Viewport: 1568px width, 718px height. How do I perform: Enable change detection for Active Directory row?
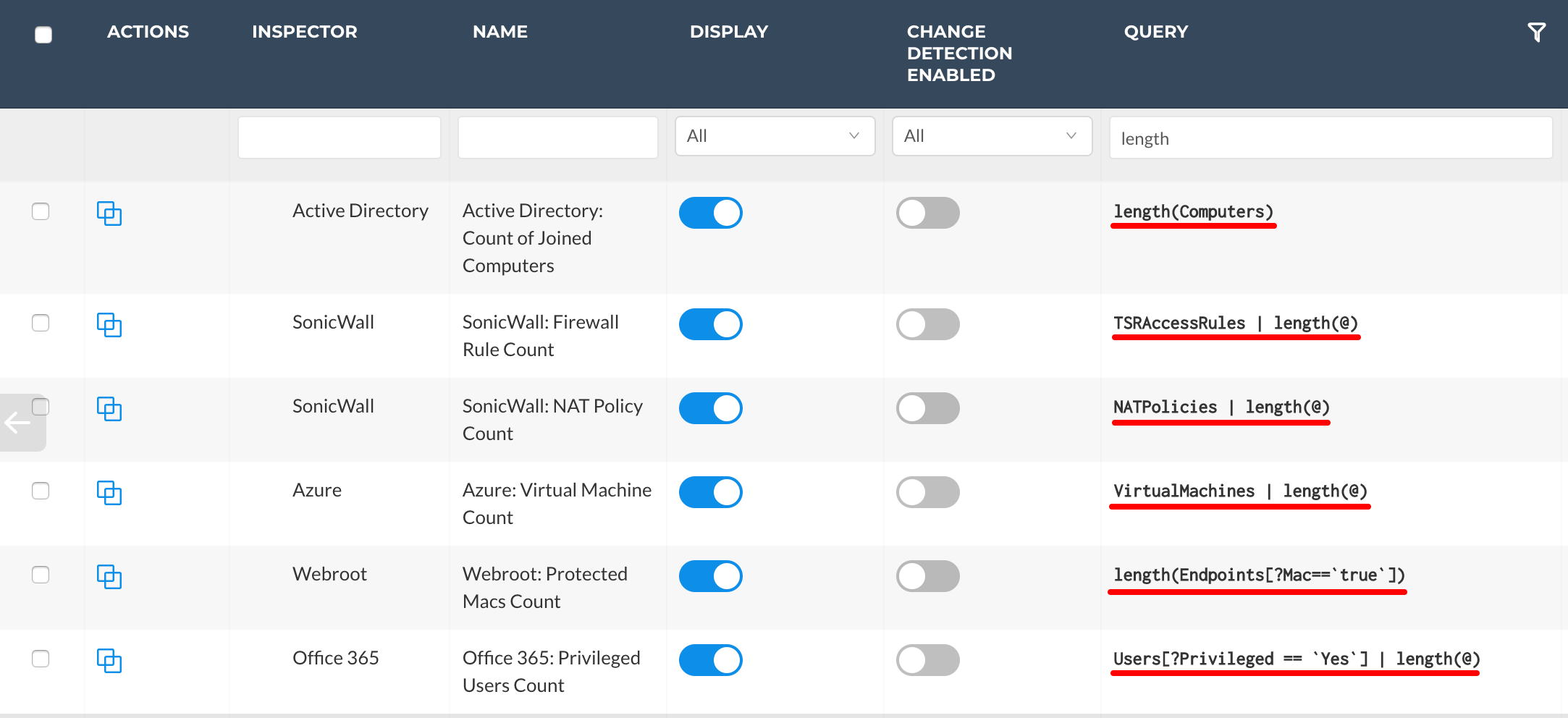(928, 213)
